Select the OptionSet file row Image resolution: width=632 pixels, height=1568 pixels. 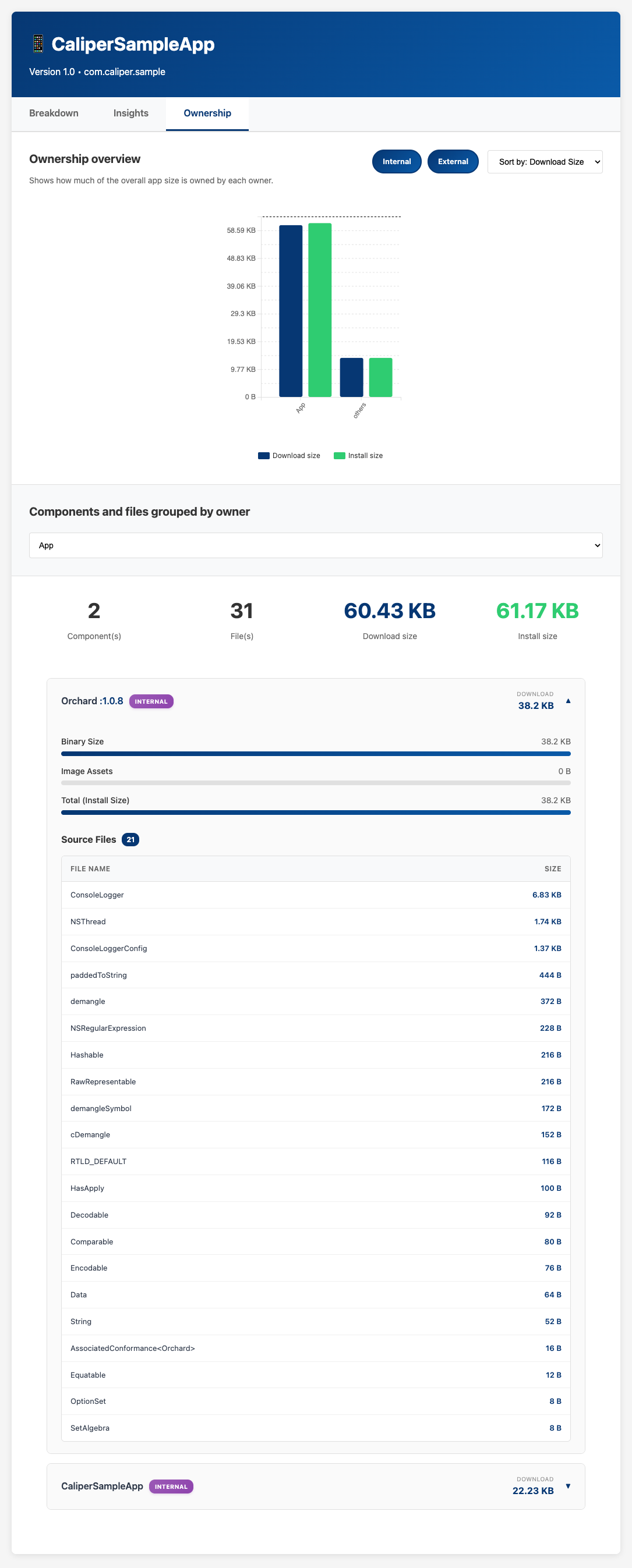pos(316,1401)
